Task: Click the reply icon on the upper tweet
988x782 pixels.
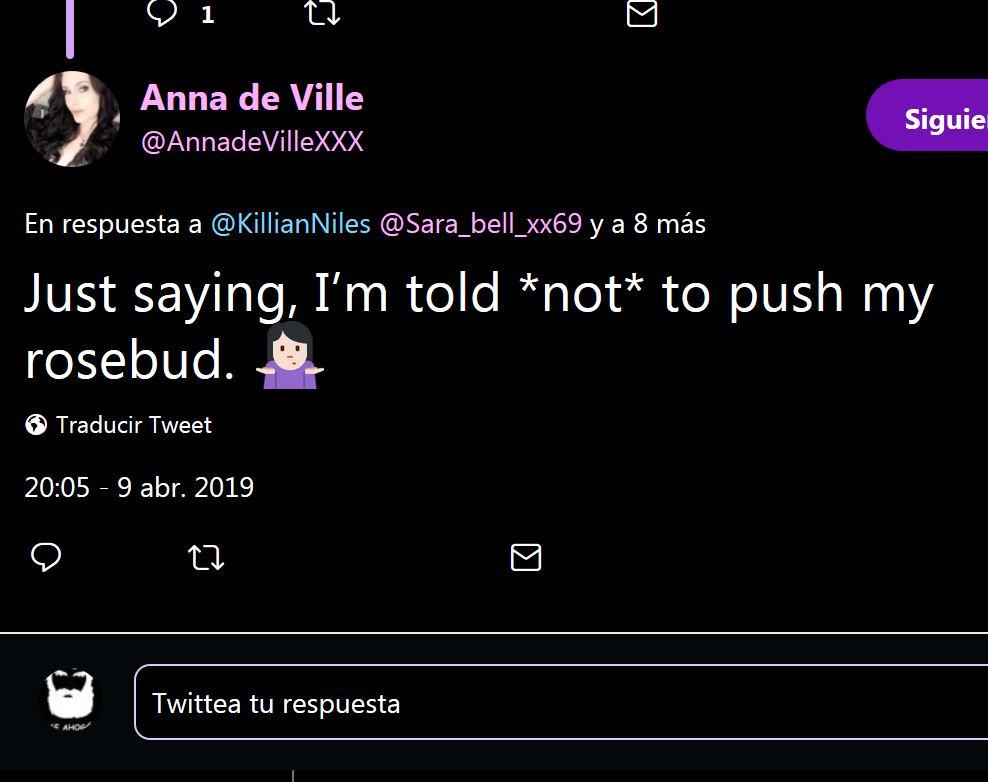Action: 162,13
